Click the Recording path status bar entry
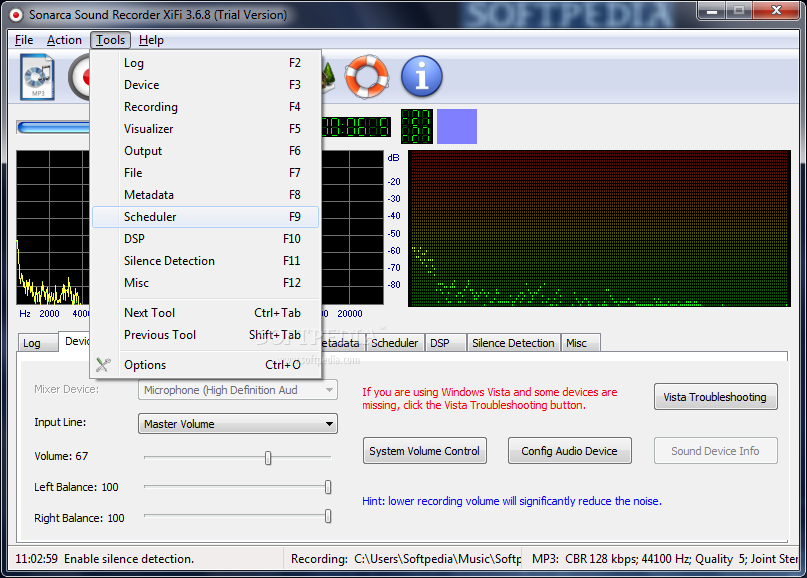 tap(406, 559)
